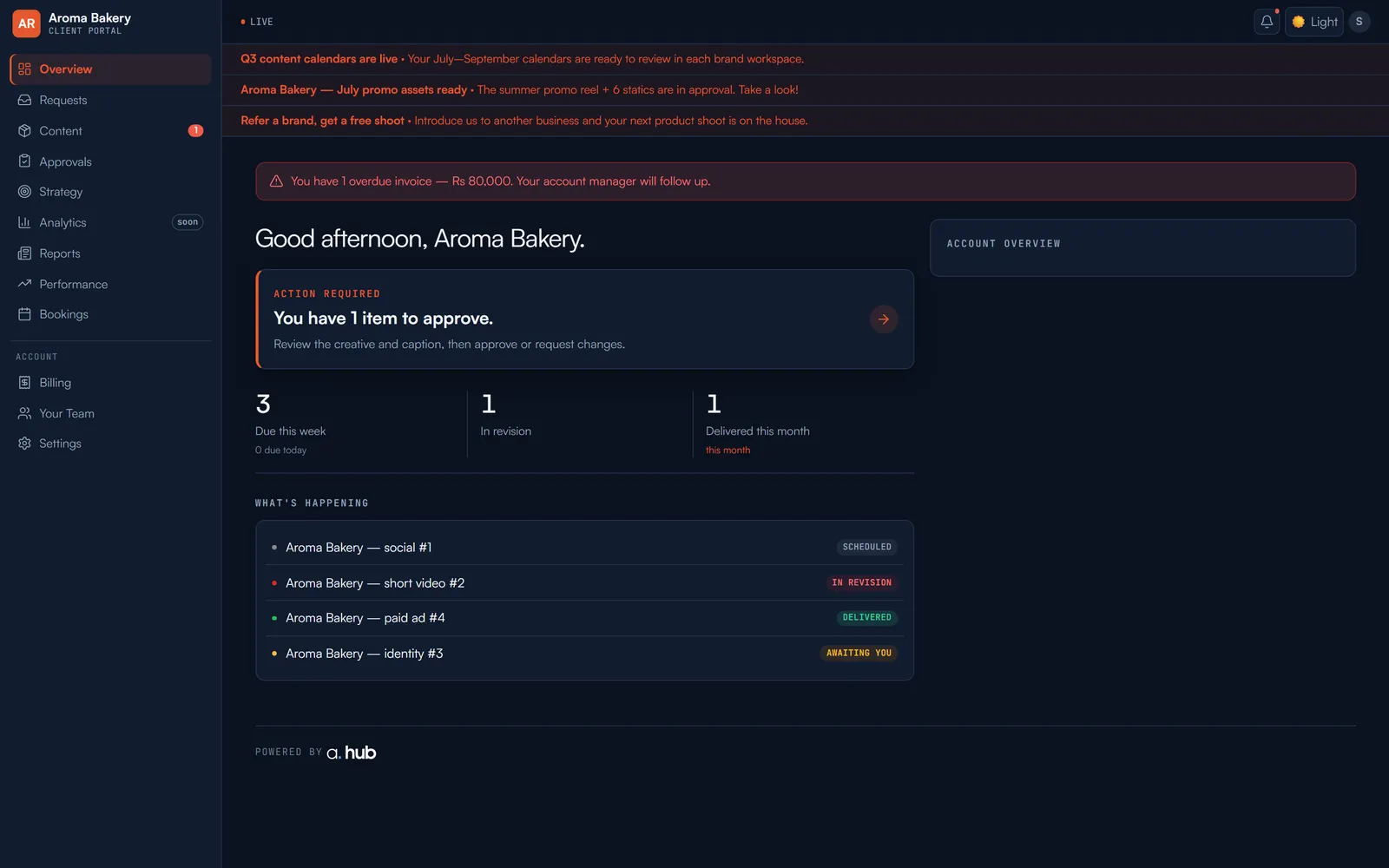Open Bookings from the sidebar
Image resolution: width=1389 pixels, height=868 pixels.
click(x=110, y=314)
